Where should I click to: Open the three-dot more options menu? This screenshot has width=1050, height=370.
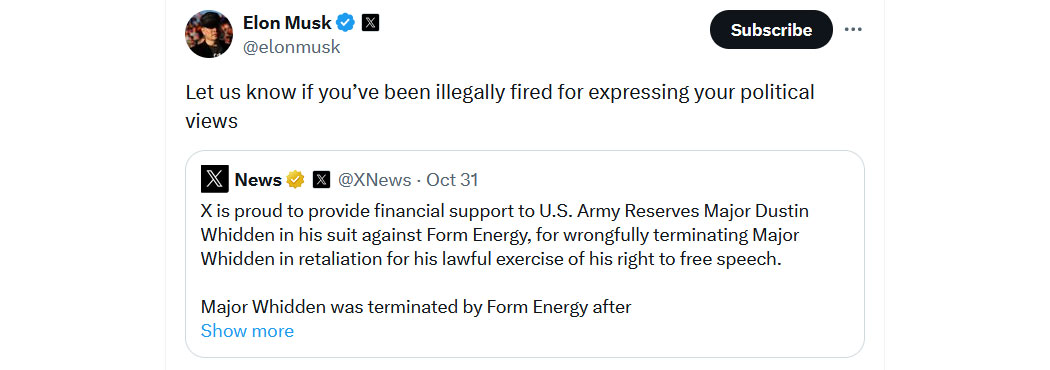tap(852, 30)
